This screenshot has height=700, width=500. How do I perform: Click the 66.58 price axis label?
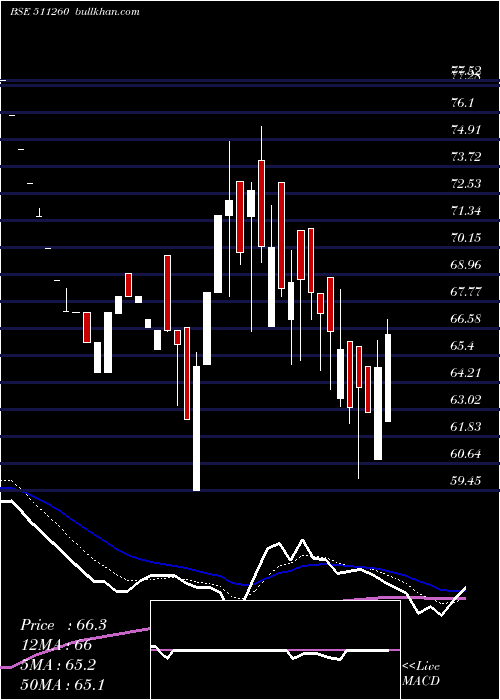pyautogui.click(x=466, y=319)
